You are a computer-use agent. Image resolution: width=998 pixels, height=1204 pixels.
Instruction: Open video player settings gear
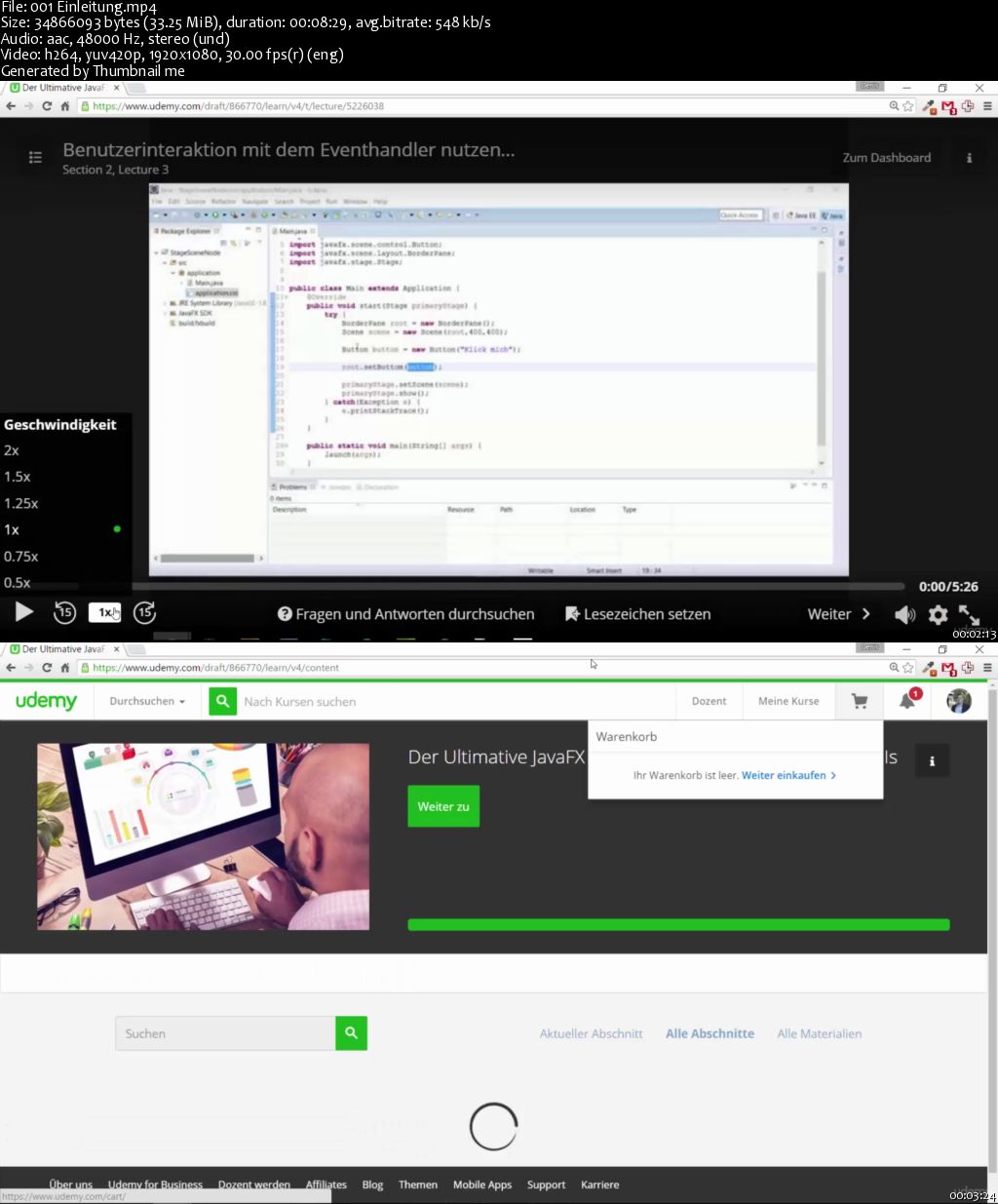[x=938, y=614]
